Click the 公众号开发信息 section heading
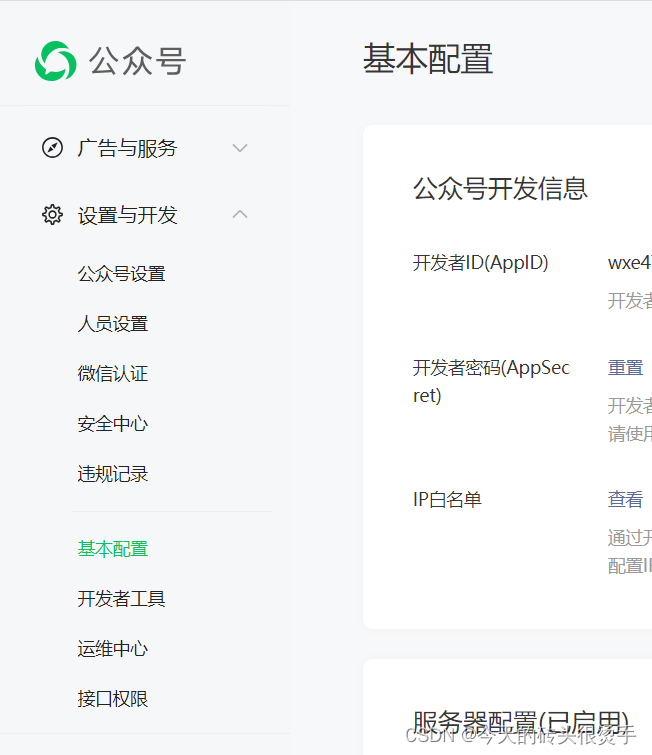 click(500, 188)
